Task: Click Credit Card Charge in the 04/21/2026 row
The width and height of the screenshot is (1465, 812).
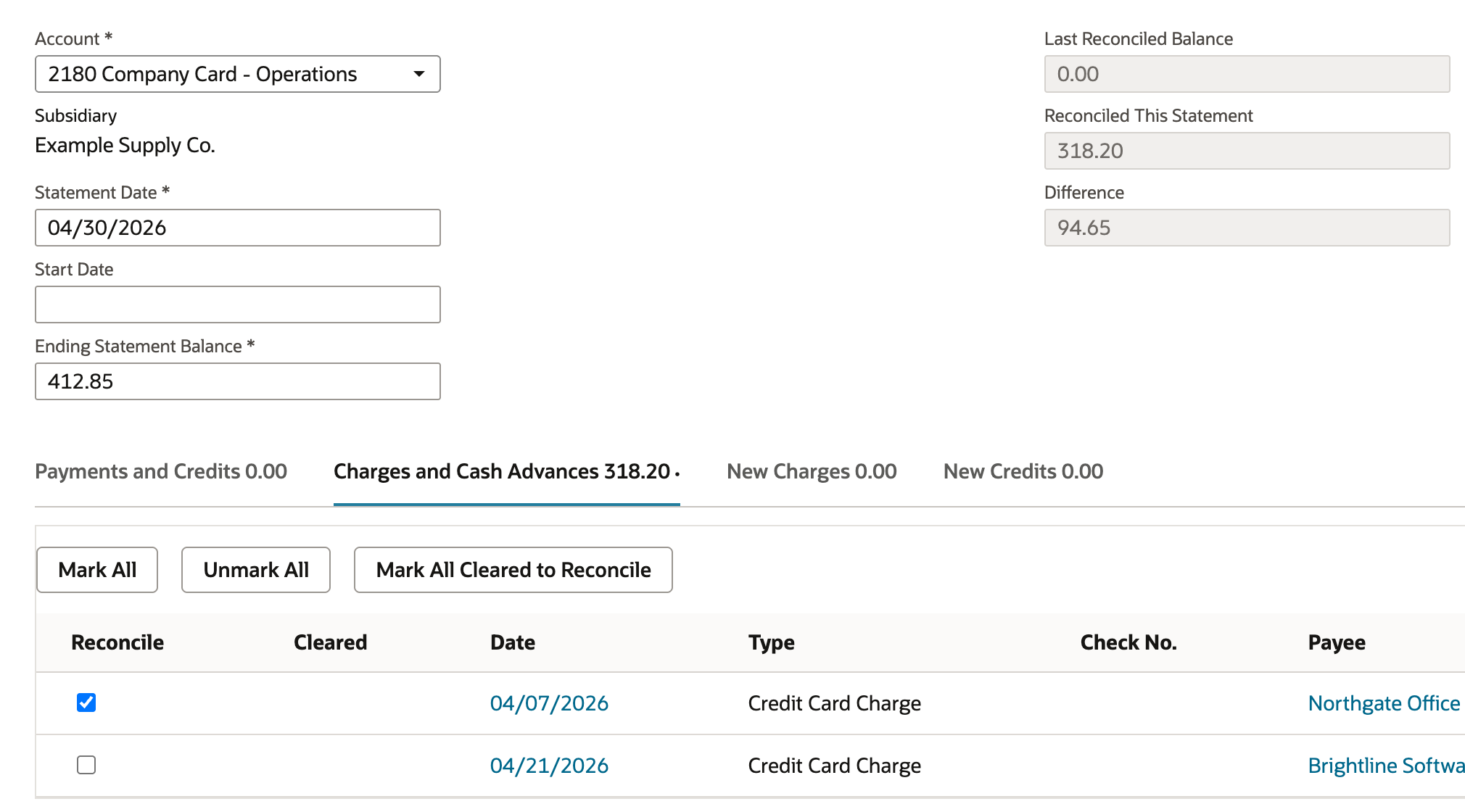Action: [835, 766]
